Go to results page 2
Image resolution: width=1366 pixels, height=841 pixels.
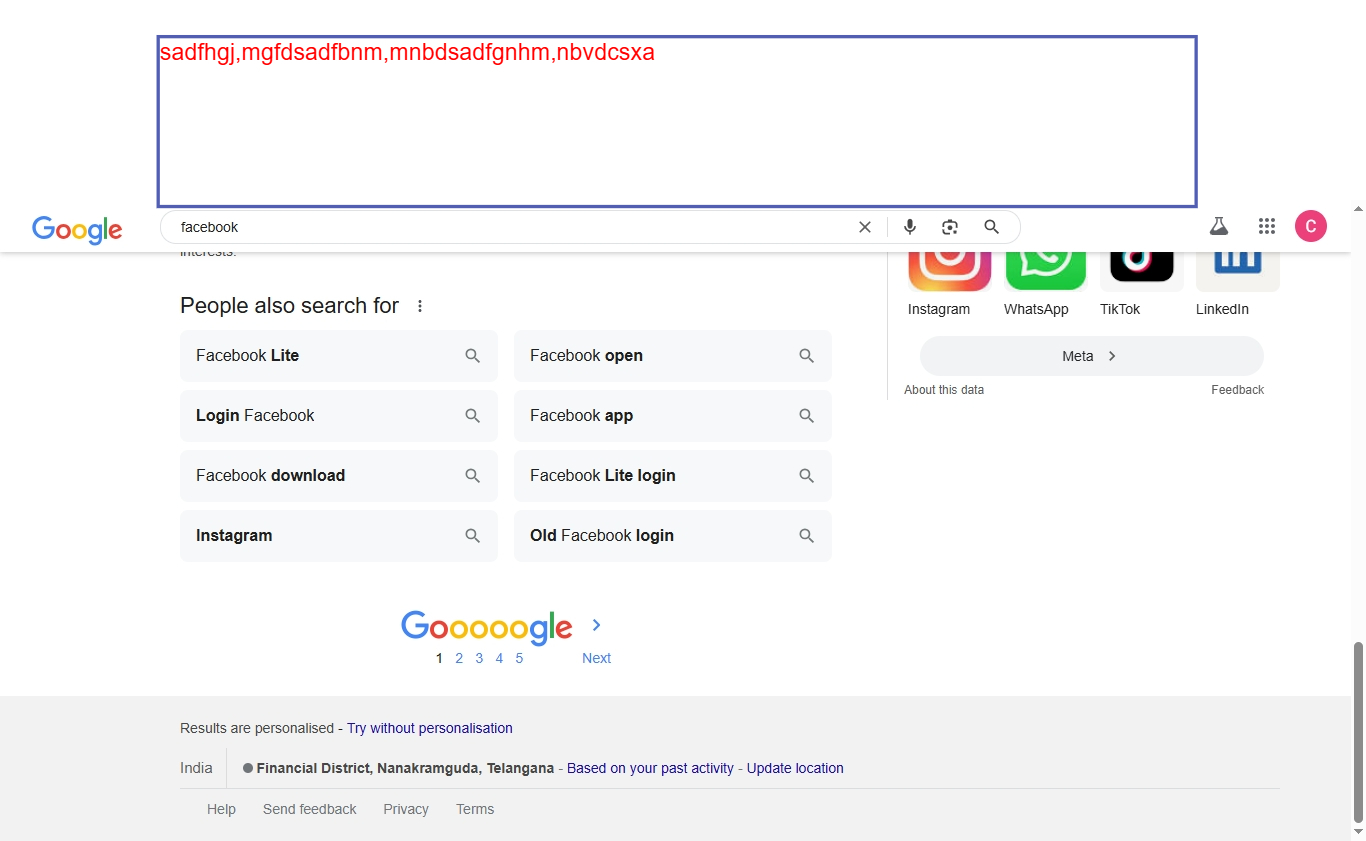click(459, 658)
